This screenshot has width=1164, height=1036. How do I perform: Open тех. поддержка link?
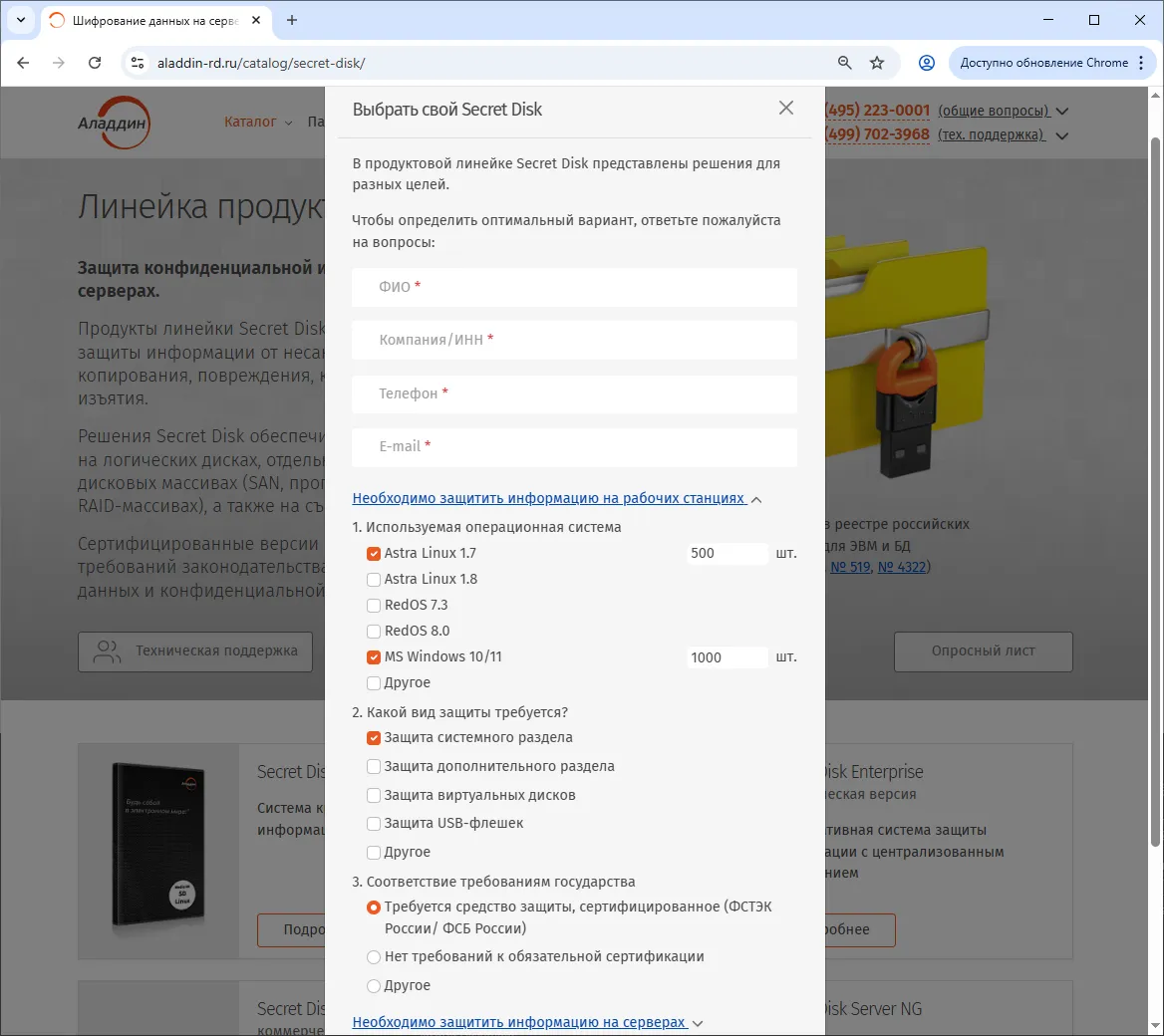pyautogui.click(x=991, y=135)
